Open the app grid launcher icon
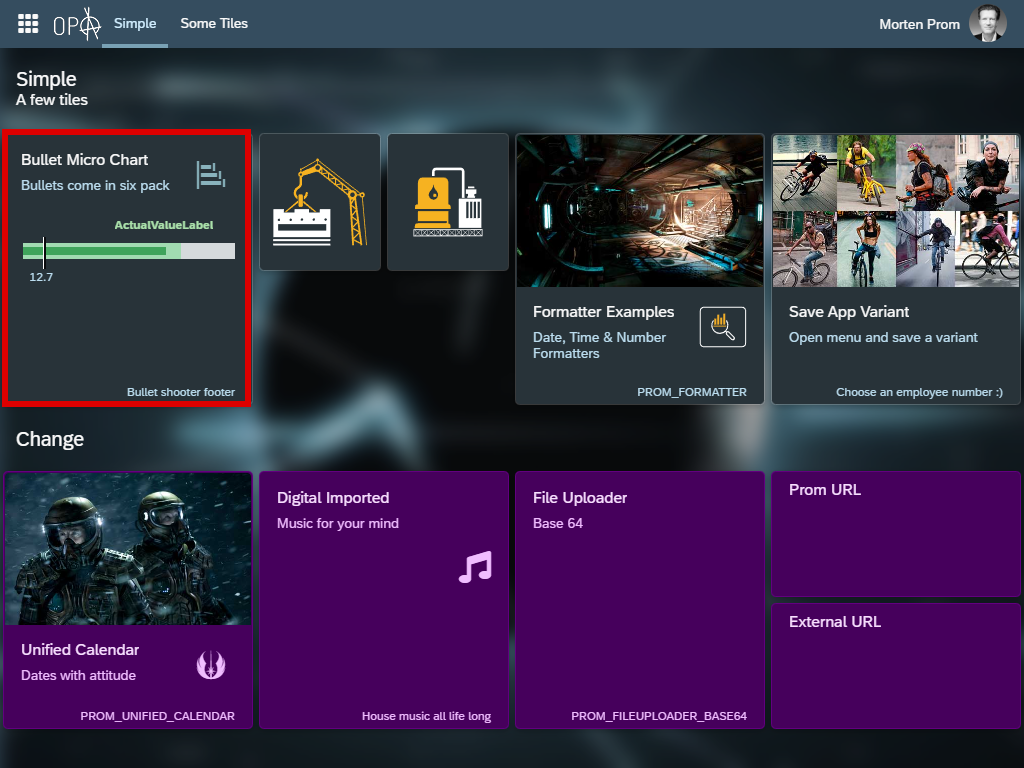Viewport: 1024px width, 768px height. (x=28, y=24)
